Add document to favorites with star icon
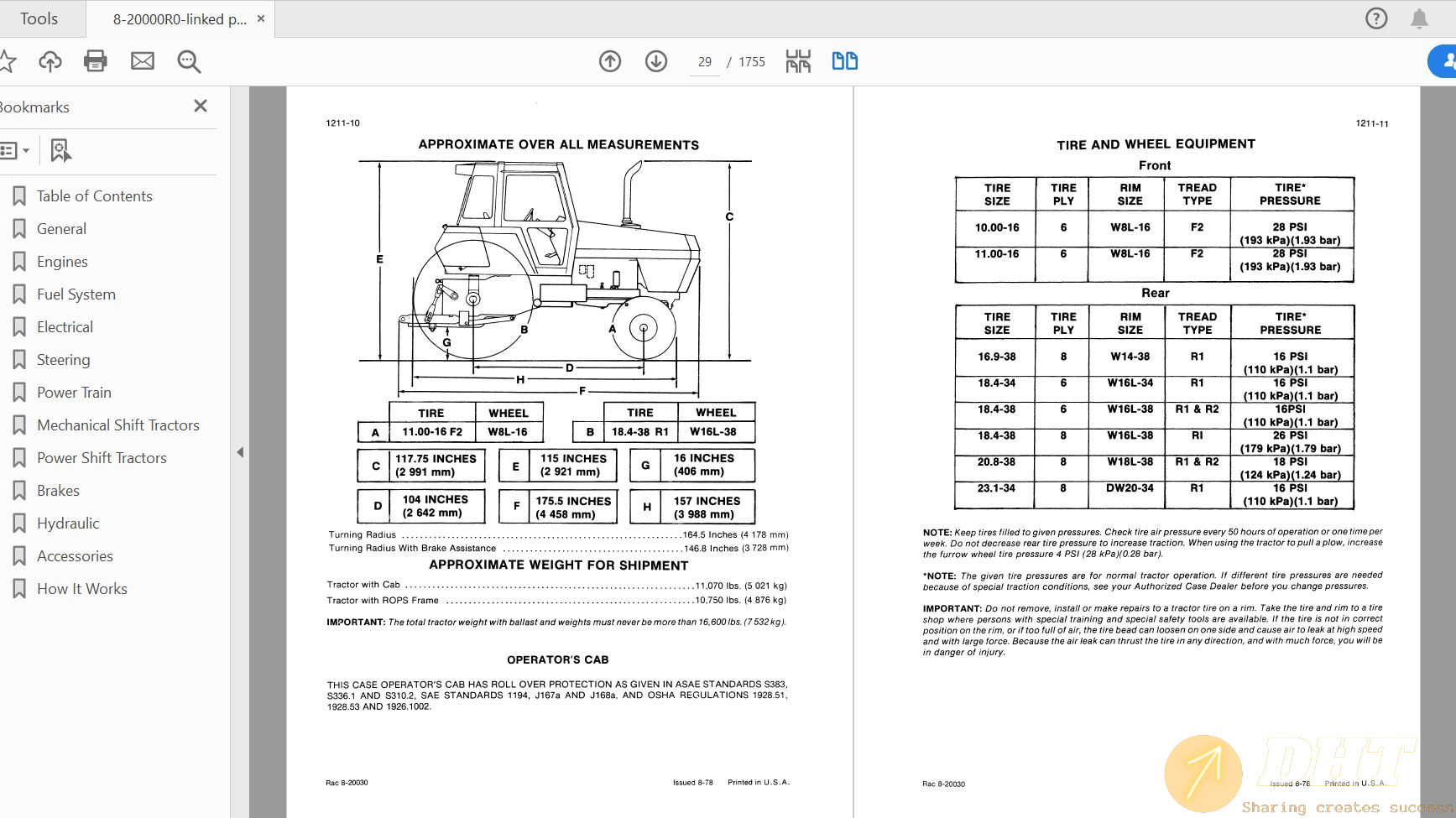Image resolution: width=1456 pixels, height=818 pixels. point(8,61)
